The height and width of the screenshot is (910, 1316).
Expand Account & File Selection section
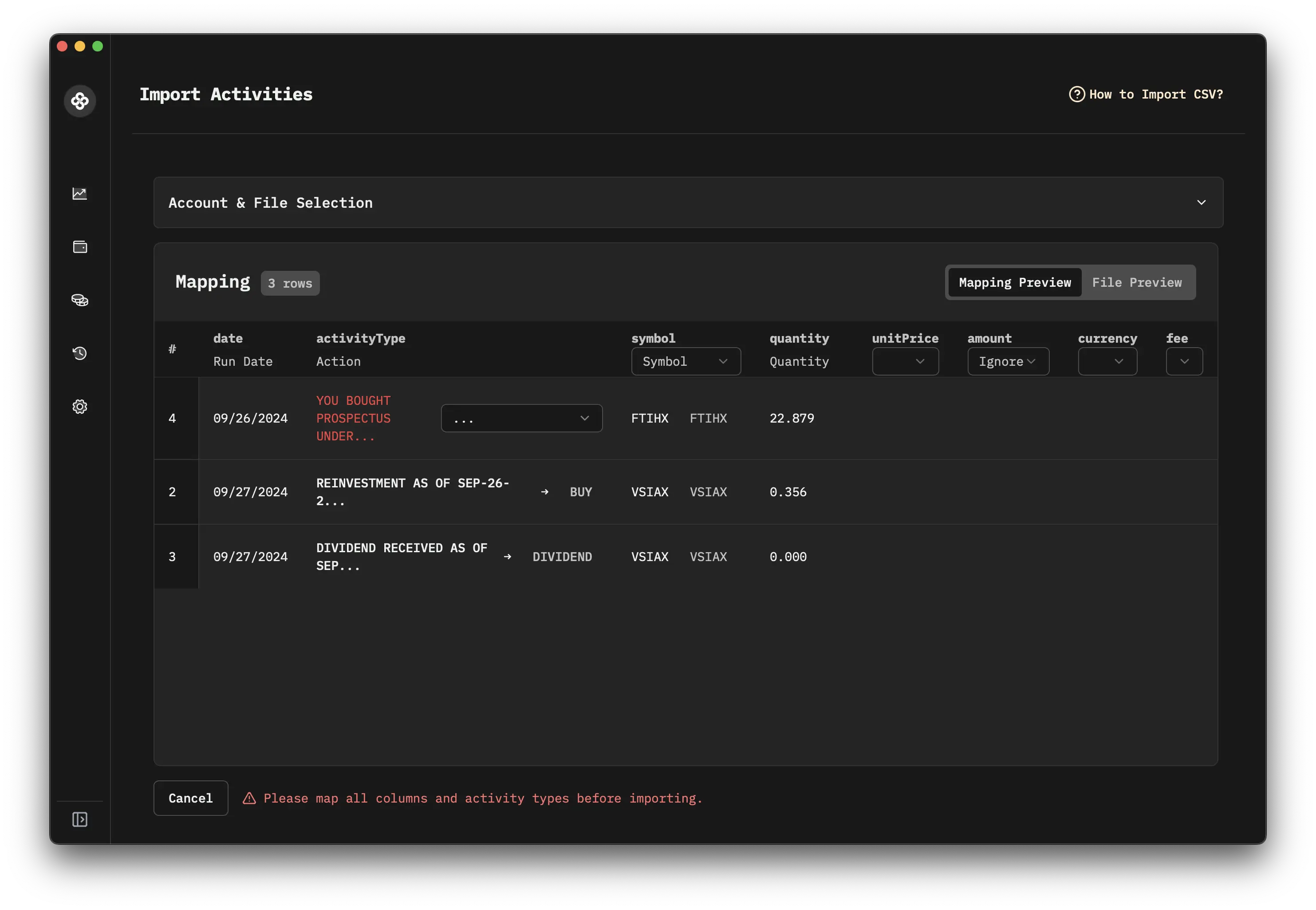tap(688, 202)
